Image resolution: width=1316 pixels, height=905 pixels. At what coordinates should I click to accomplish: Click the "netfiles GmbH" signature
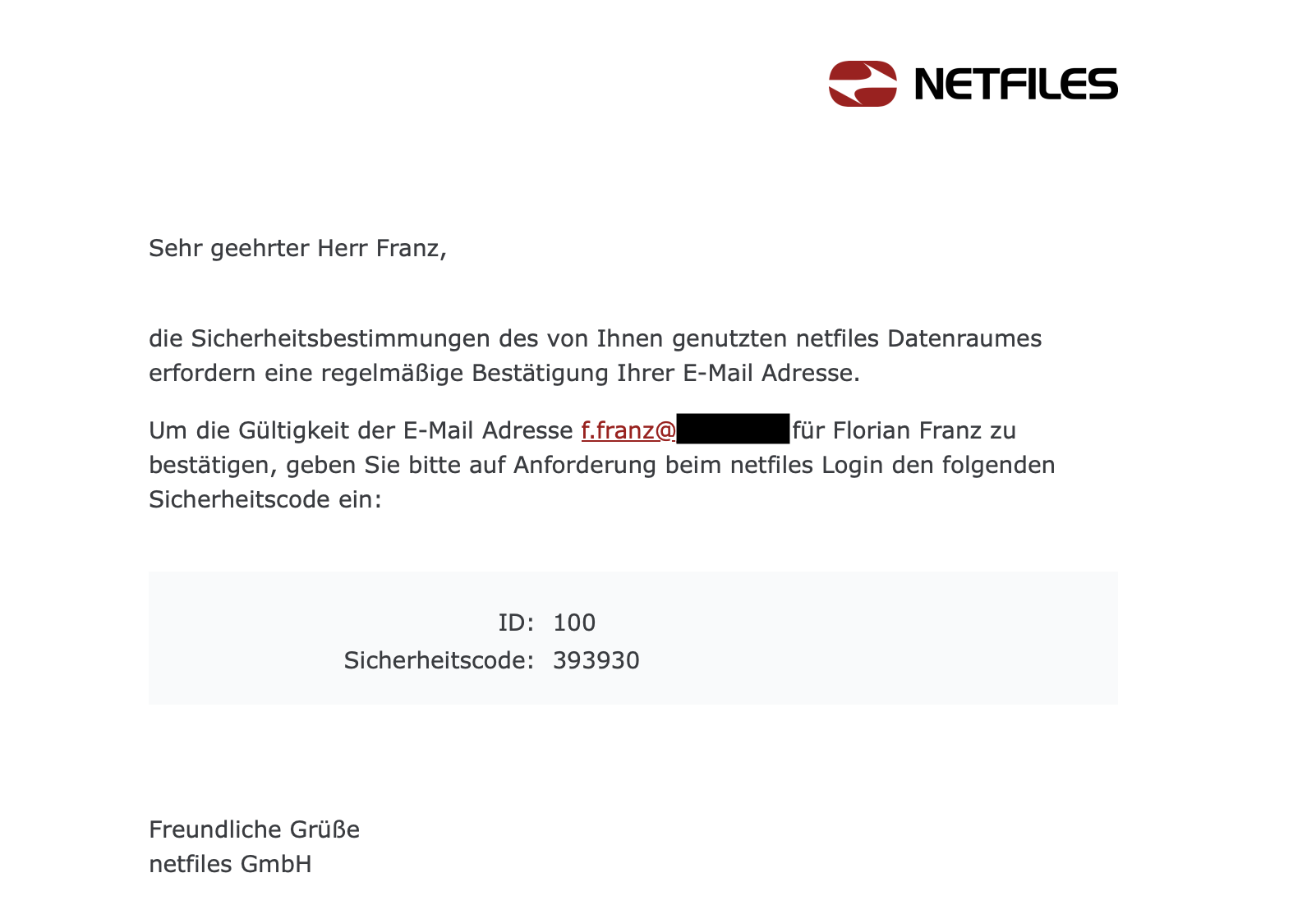pos(230,864)
